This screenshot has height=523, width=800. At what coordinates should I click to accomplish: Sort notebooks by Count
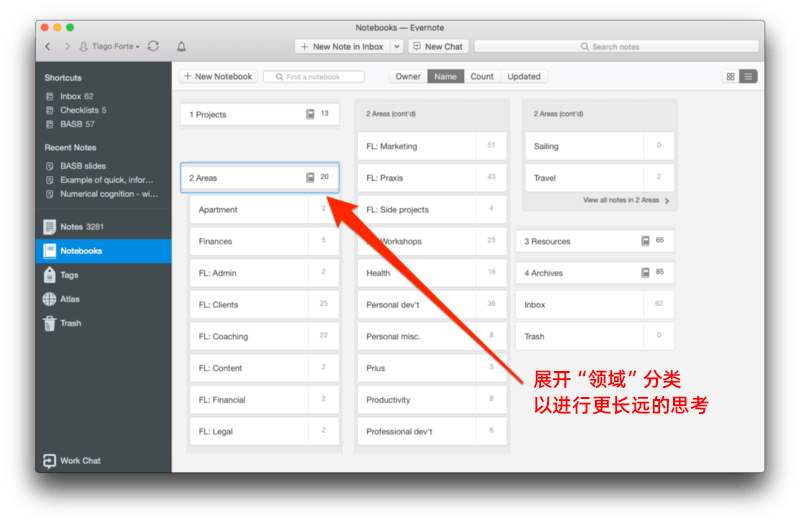click(x=482, y=77)
